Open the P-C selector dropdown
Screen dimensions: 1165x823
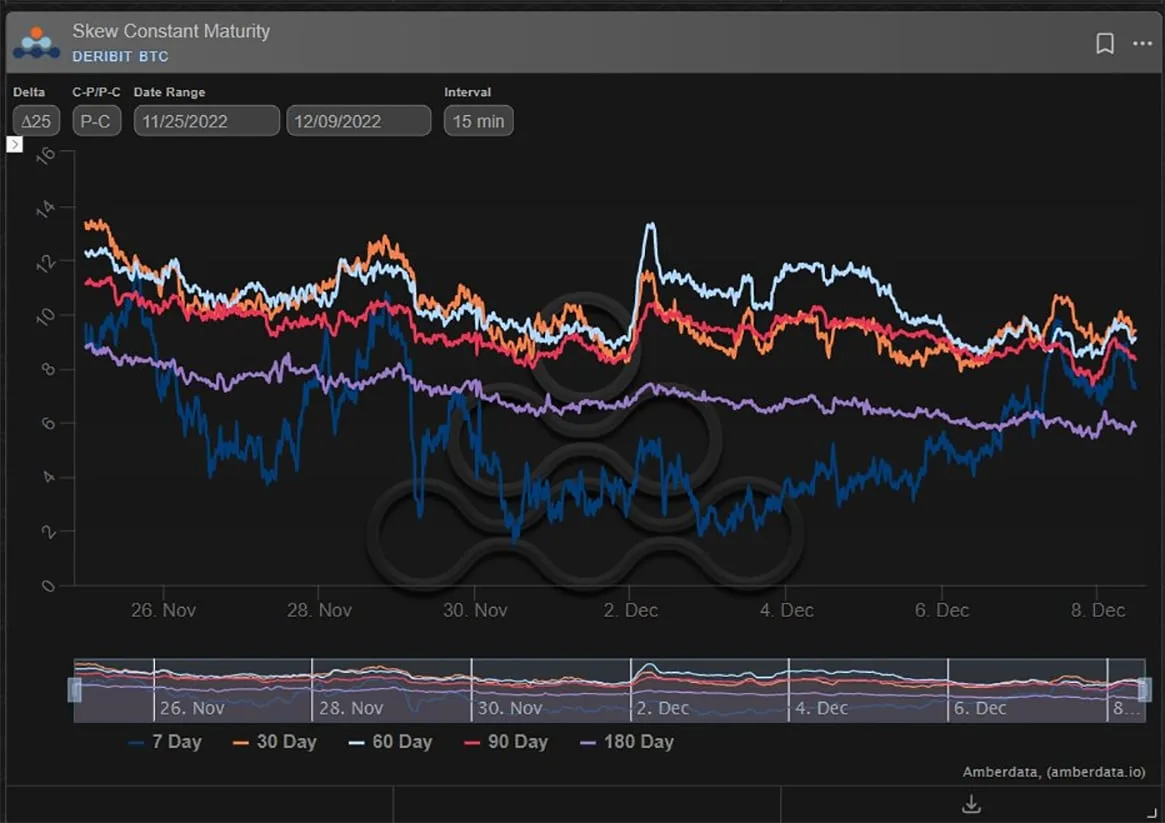[96, 121]
